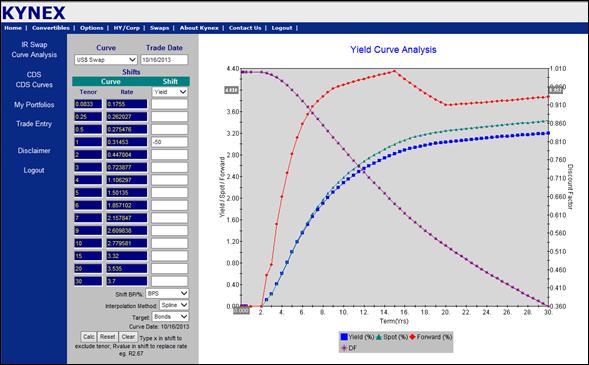
Task: Click shift field for tenor 15
Action: click(169, 256)
